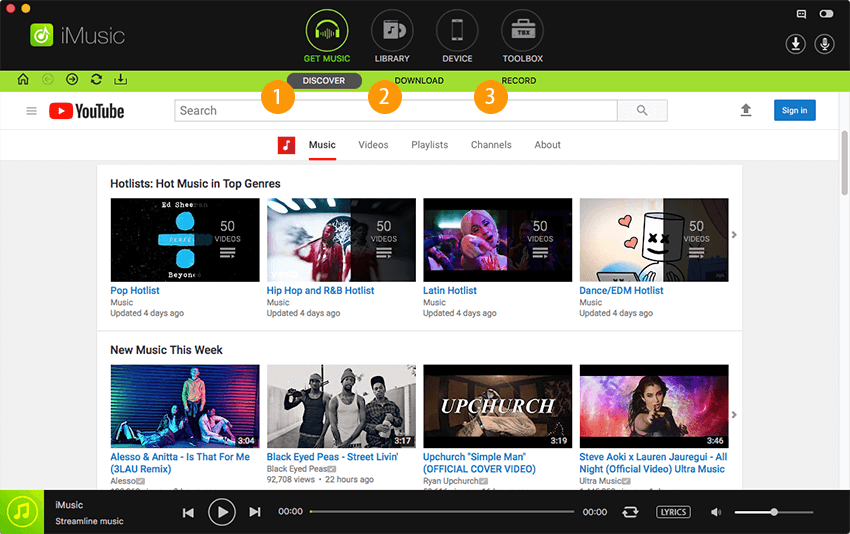Click the YouTube logo
The width and height of the screenshot is (850, 534).
pos(87,111)
